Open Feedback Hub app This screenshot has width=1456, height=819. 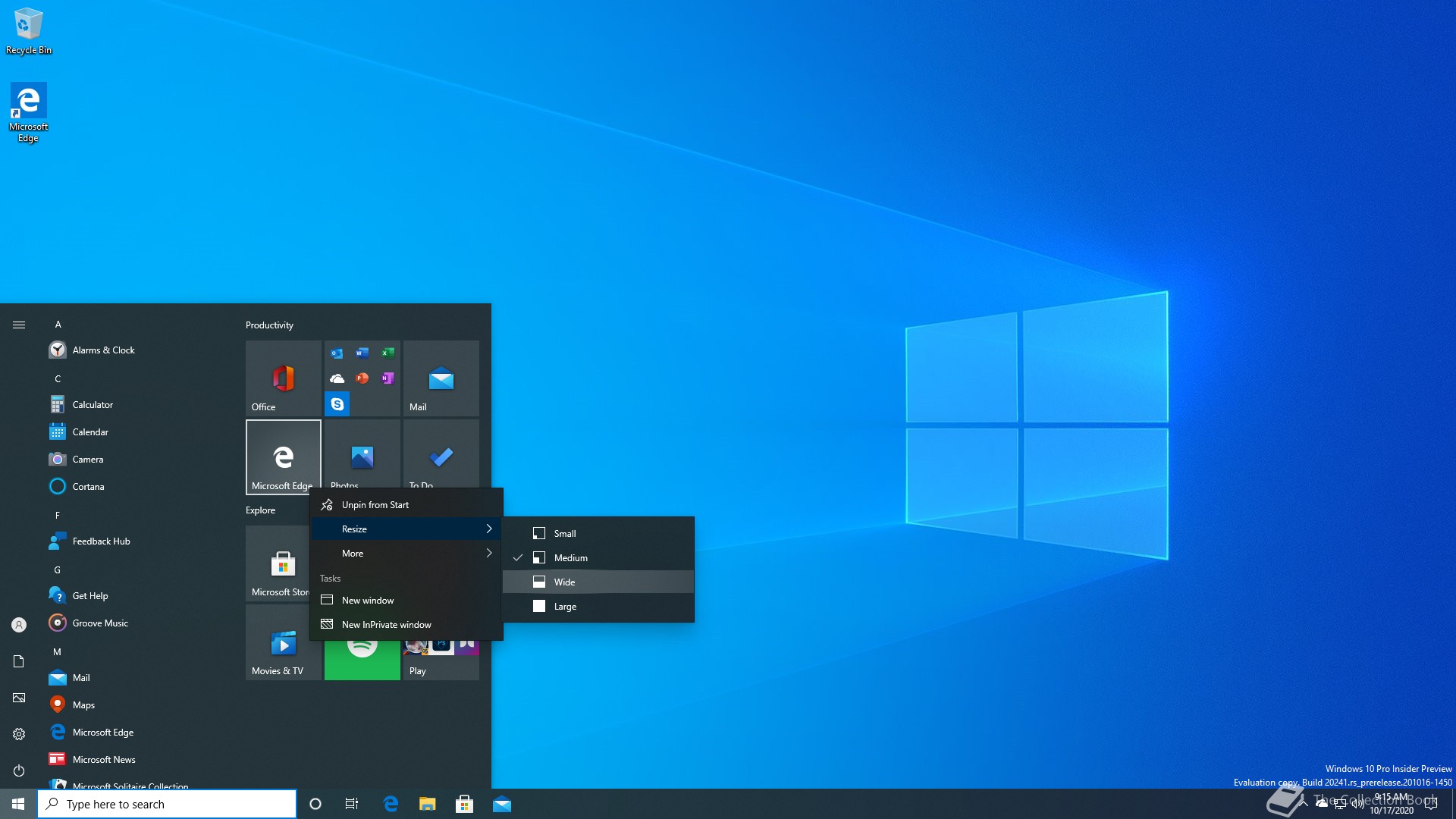tap(136, 541)
